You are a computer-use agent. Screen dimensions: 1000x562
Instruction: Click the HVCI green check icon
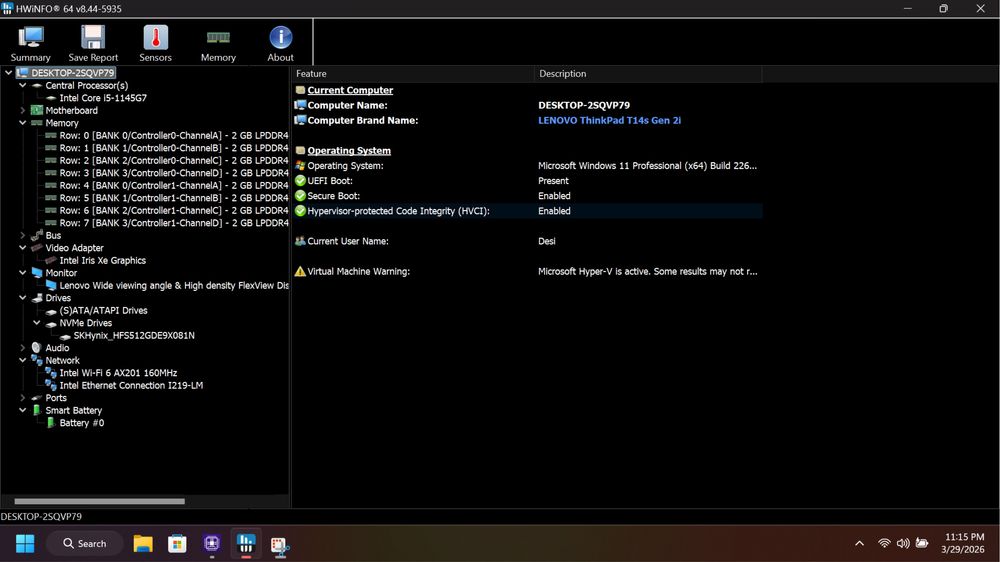(x=300, y=211)
